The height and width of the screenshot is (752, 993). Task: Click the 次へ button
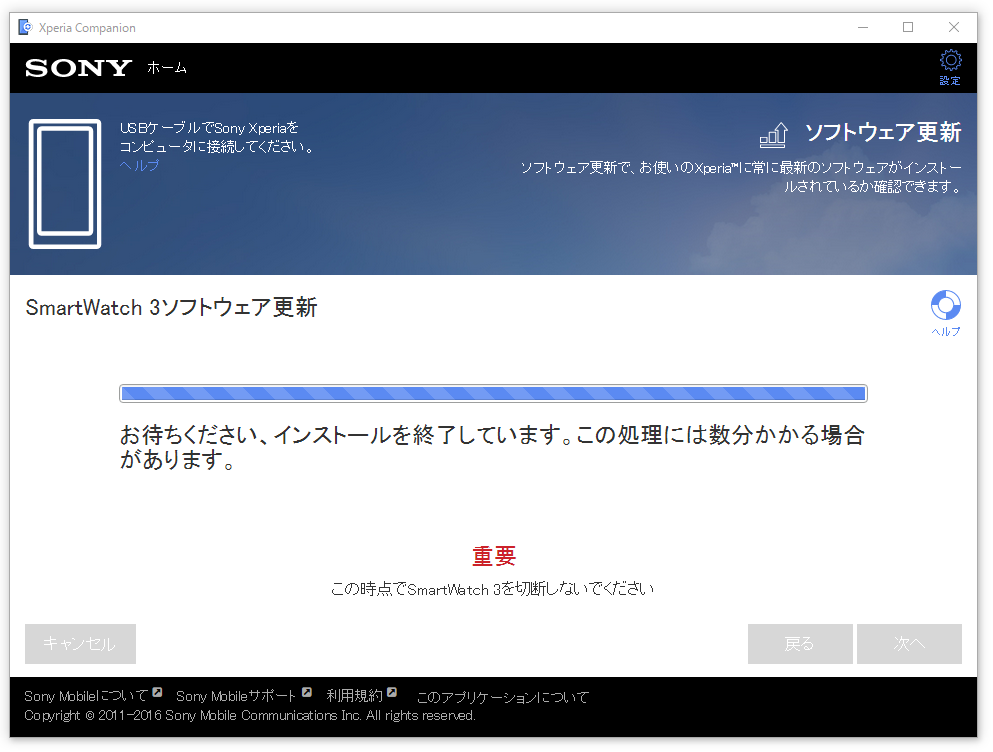tap(909, 644)
